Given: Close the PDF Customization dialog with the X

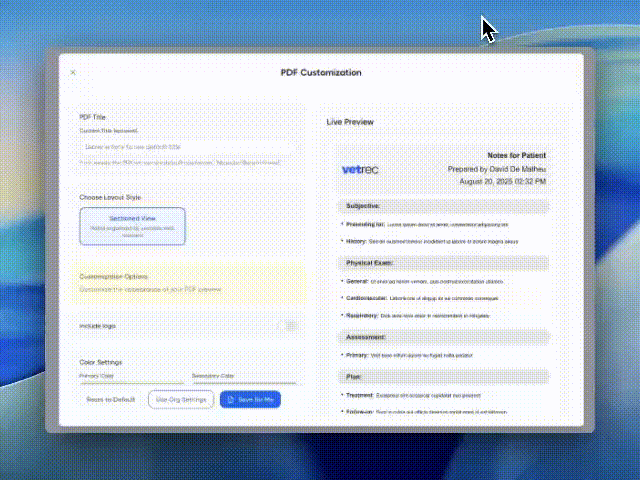Looking at the screenshot, I should coord(73,73).
